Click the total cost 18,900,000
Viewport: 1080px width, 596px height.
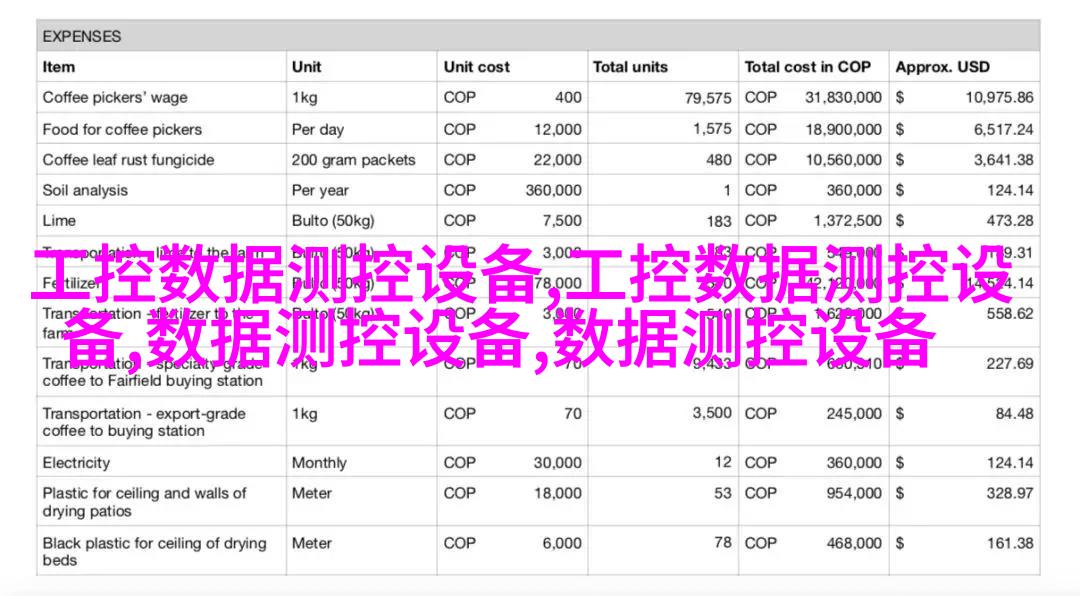click(843, 130)
